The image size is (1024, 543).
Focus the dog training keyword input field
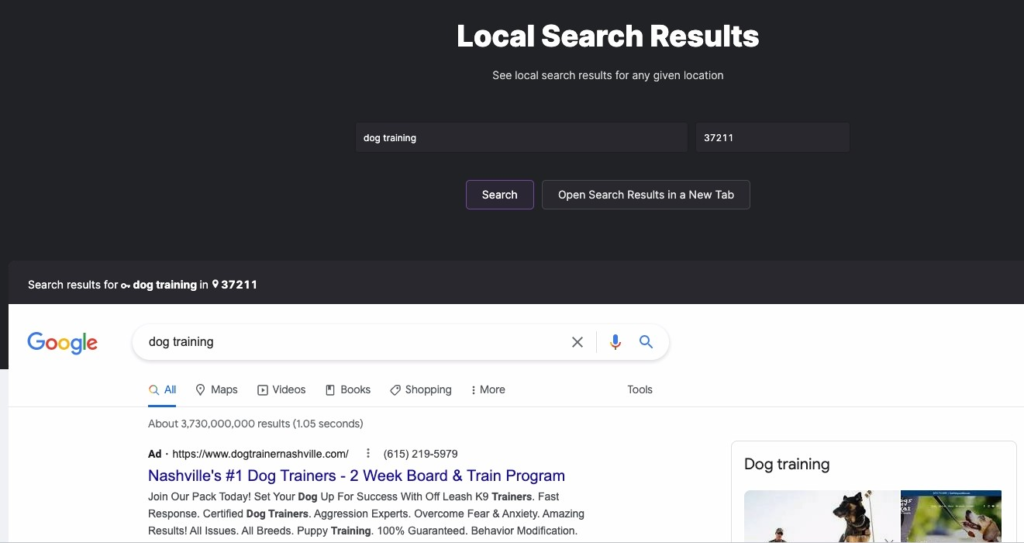point(521,138)
